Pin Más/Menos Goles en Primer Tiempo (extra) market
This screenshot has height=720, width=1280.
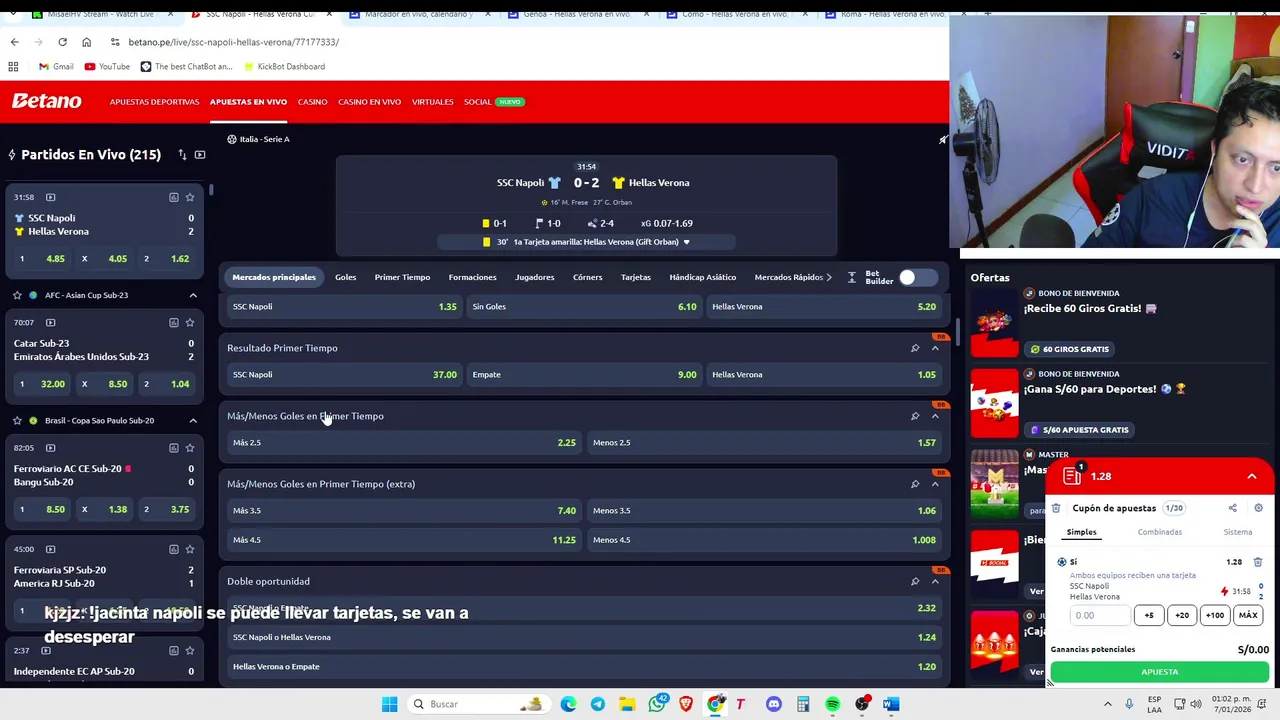pyautogui.click(x=915, y=484)
